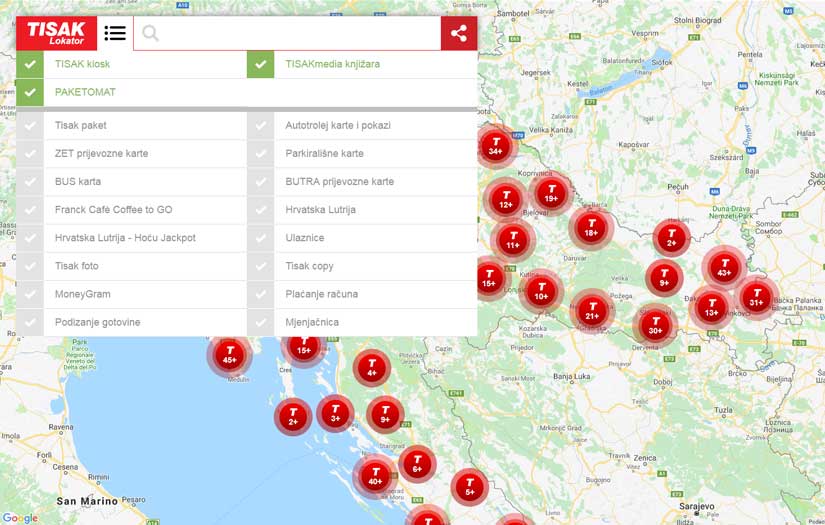Open the 6+ cluster marker
The width and height of the screenshot is (825, 525).
[x=417, y=464]
